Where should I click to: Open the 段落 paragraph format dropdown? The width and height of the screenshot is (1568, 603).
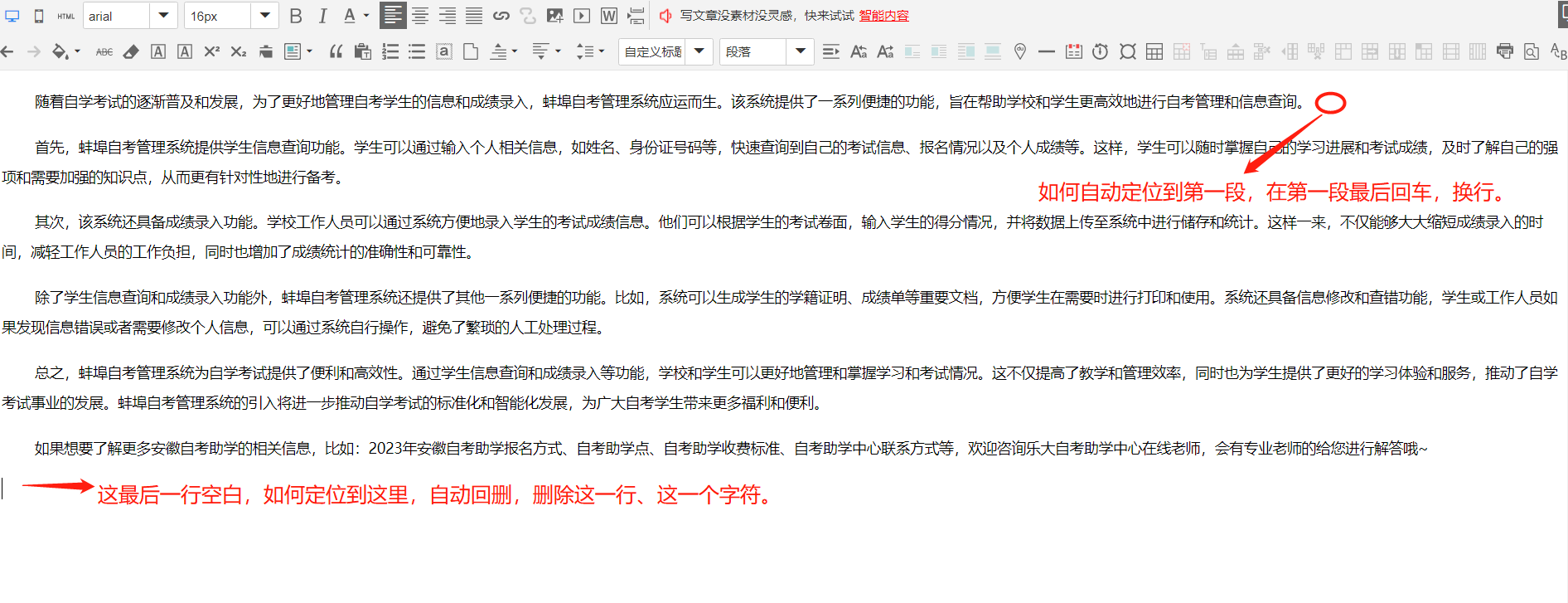pyautogui.click(x=800, y=51)
